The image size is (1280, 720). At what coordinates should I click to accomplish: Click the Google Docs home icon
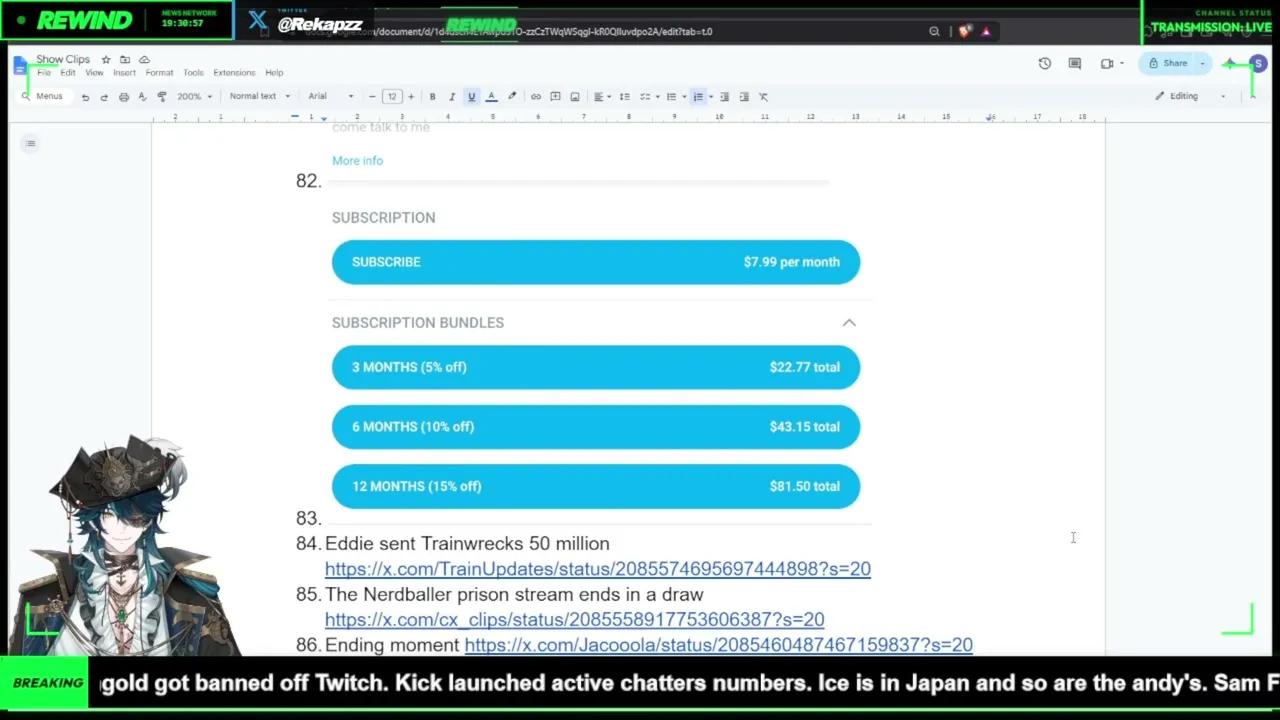click(x=21, y=66)
